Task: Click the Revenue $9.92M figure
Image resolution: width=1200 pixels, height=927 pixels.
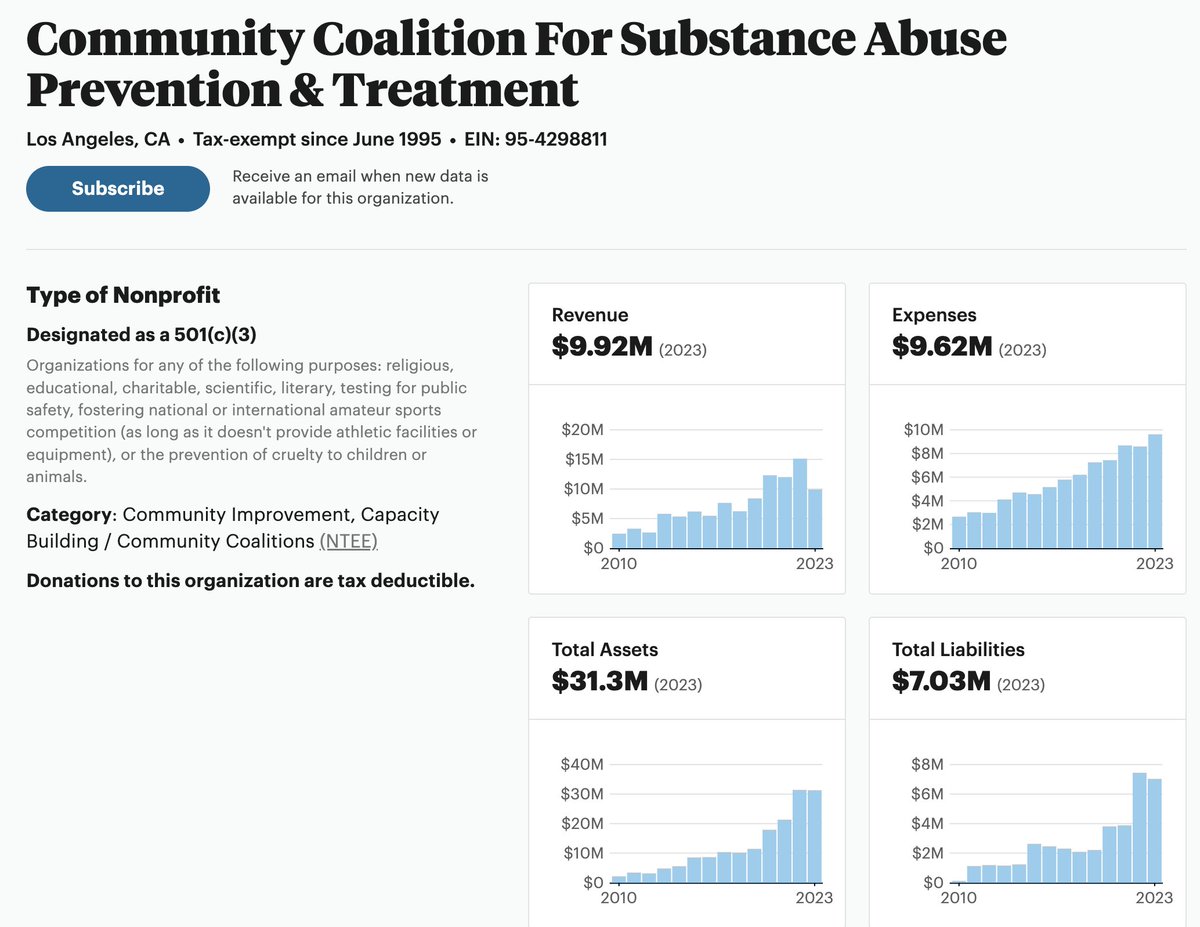Action: [x=602, y=347]
